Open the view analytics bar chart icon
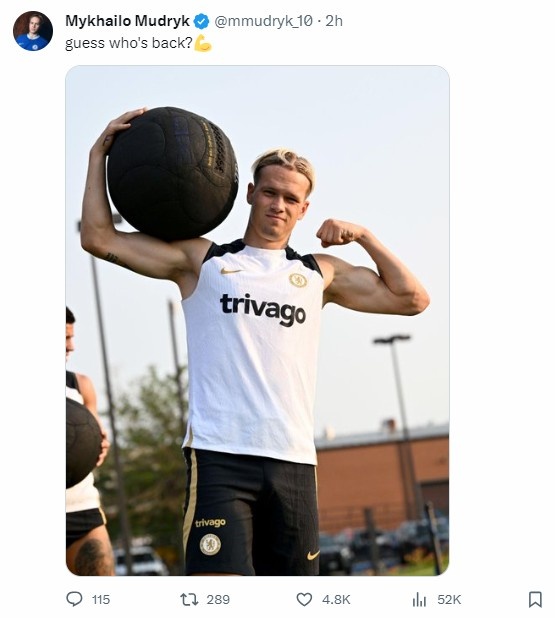The width and height of the screenshot is (555, 618). coord(419,599)
